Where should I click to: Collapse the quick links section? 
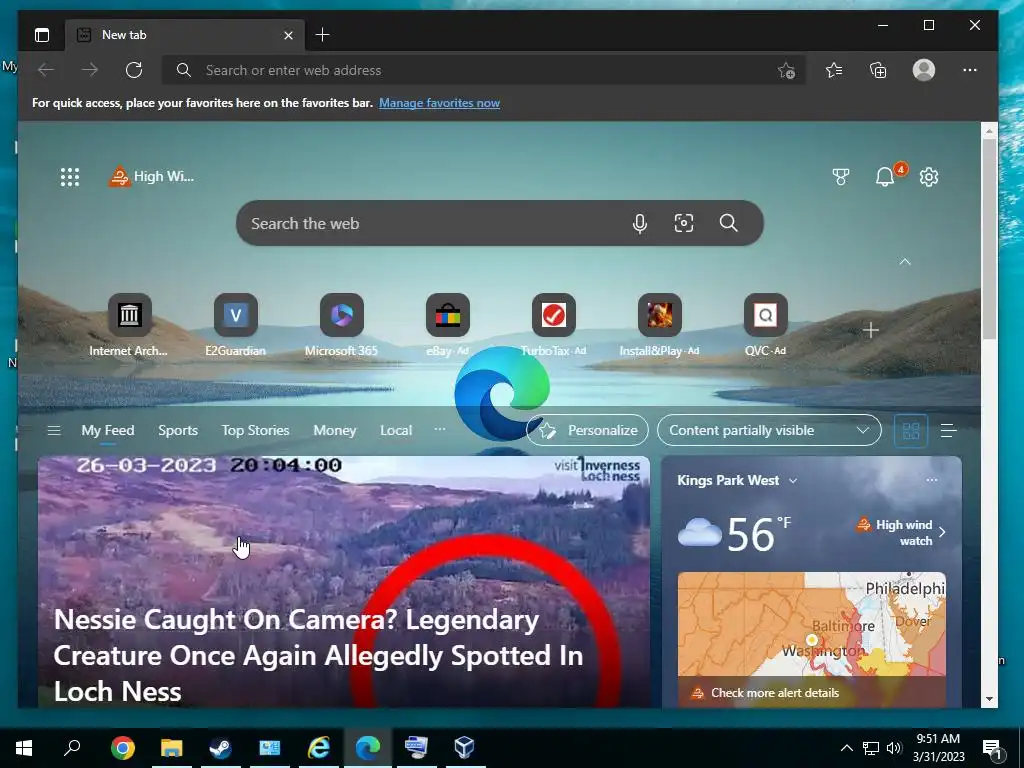click(x=904, y=262)
